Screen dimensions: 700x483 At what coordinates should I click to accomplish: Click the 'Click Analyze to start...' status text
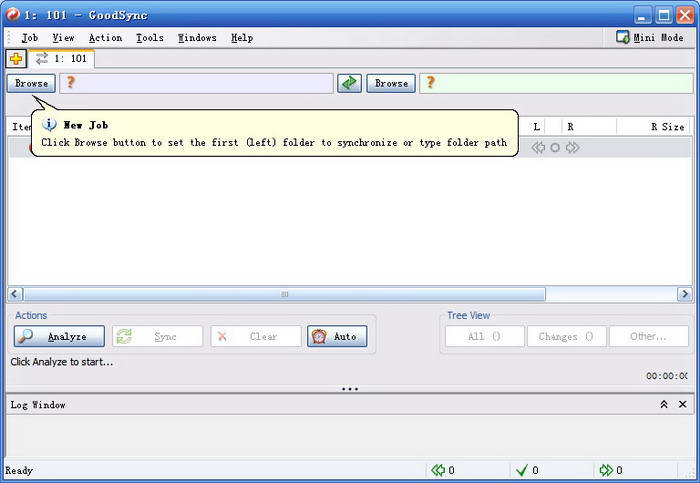coord(62,362)
